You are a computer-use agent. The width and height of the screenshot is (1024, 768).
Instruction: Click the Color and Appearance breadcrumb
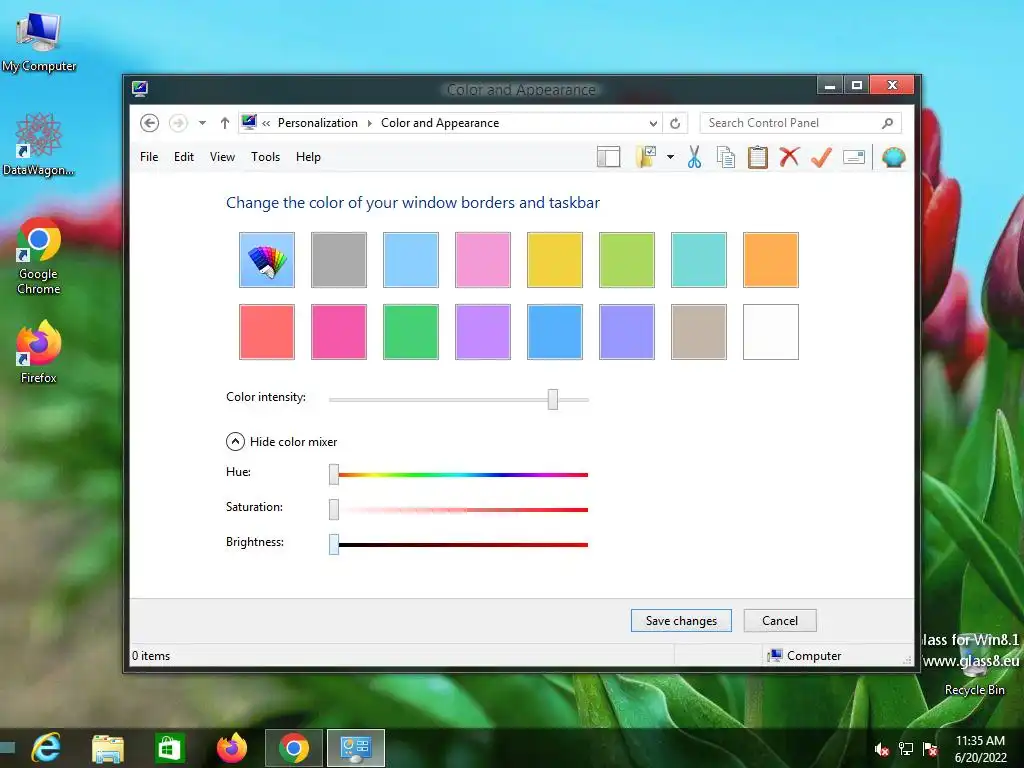click(x=440, y=123)
